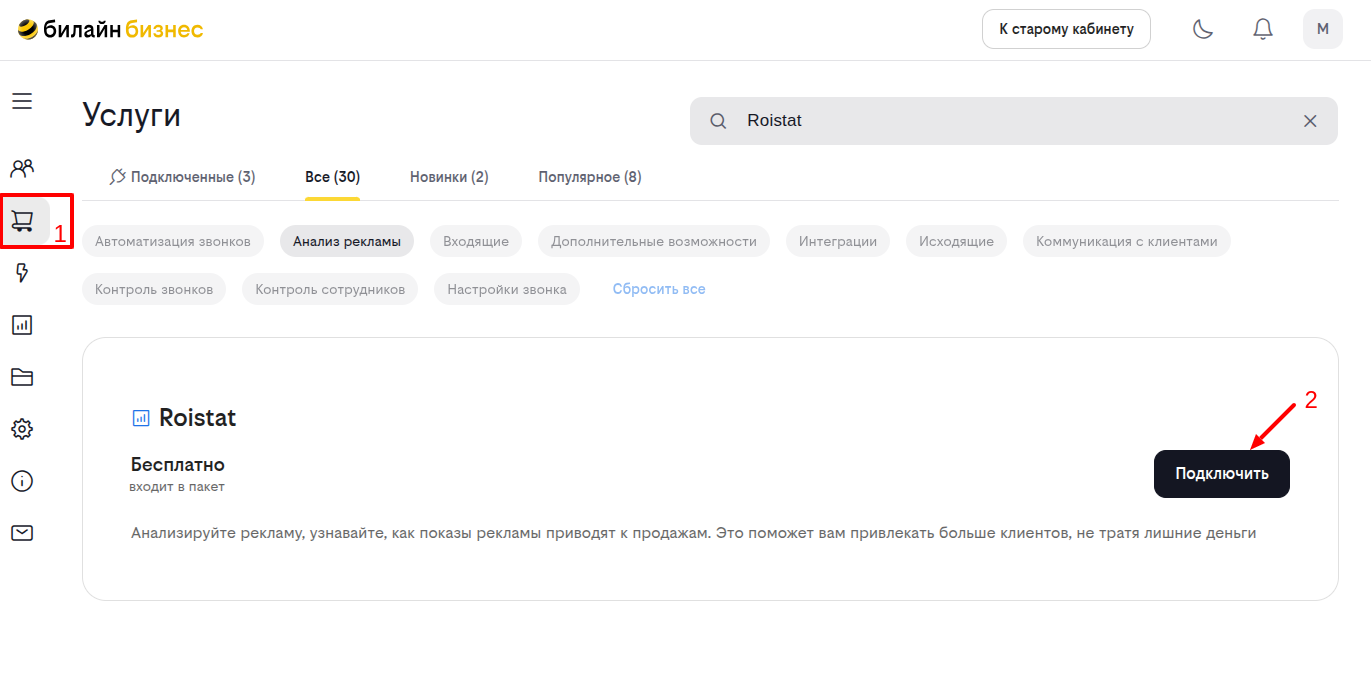Open the employees people icon in the sidebar
This screenshot has height=688, width=1371.
[22, 167]
